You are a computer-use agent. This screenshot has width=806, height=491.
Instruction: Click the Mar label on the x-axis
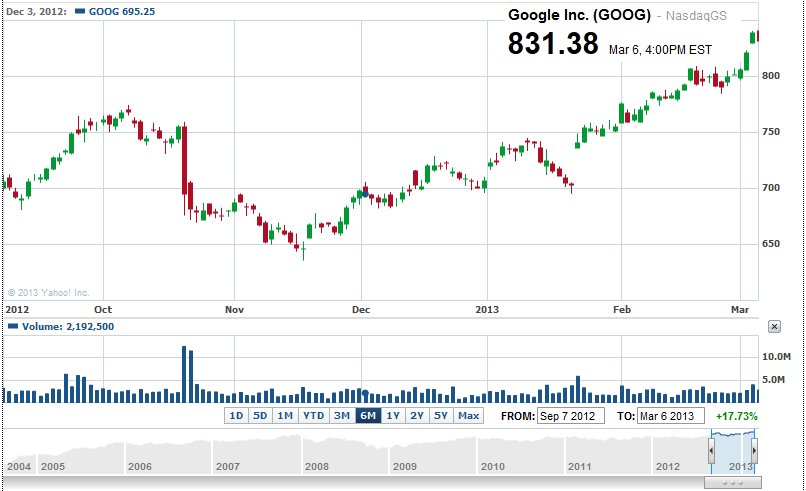pos(740,310)
